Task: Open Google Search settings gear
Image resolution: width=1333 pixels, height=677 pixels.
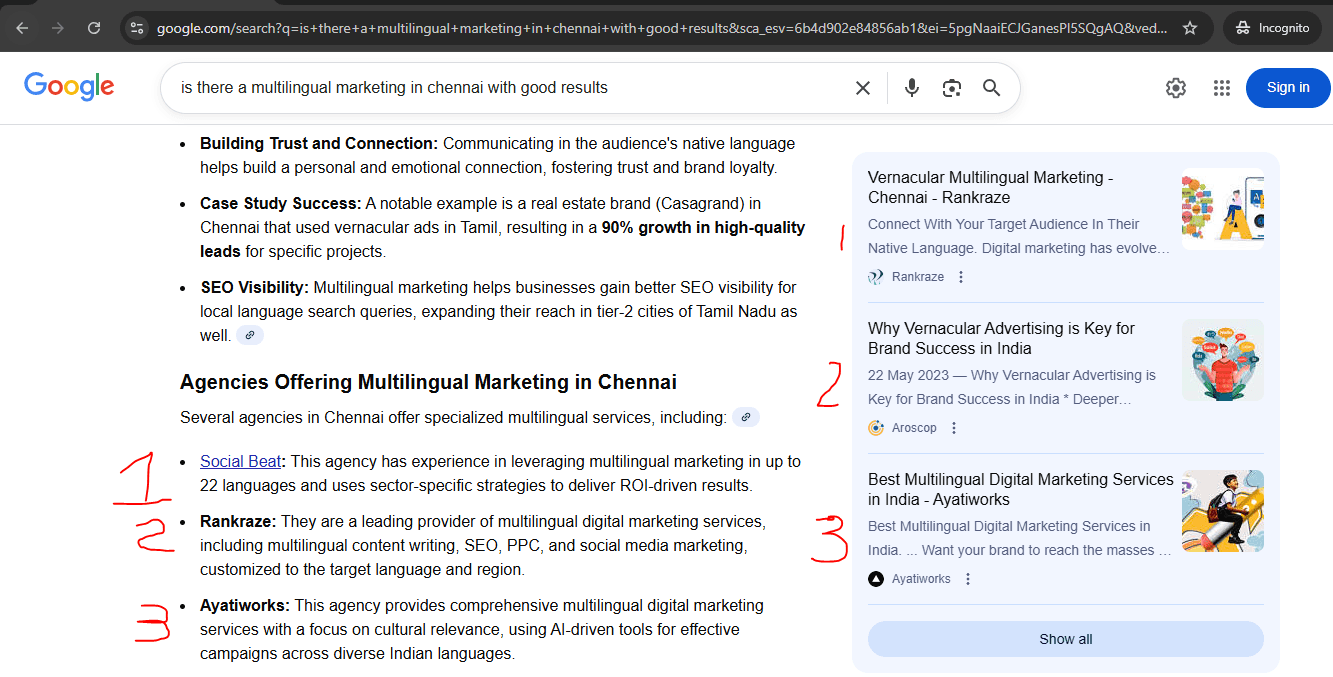Action: [1175, 88]
